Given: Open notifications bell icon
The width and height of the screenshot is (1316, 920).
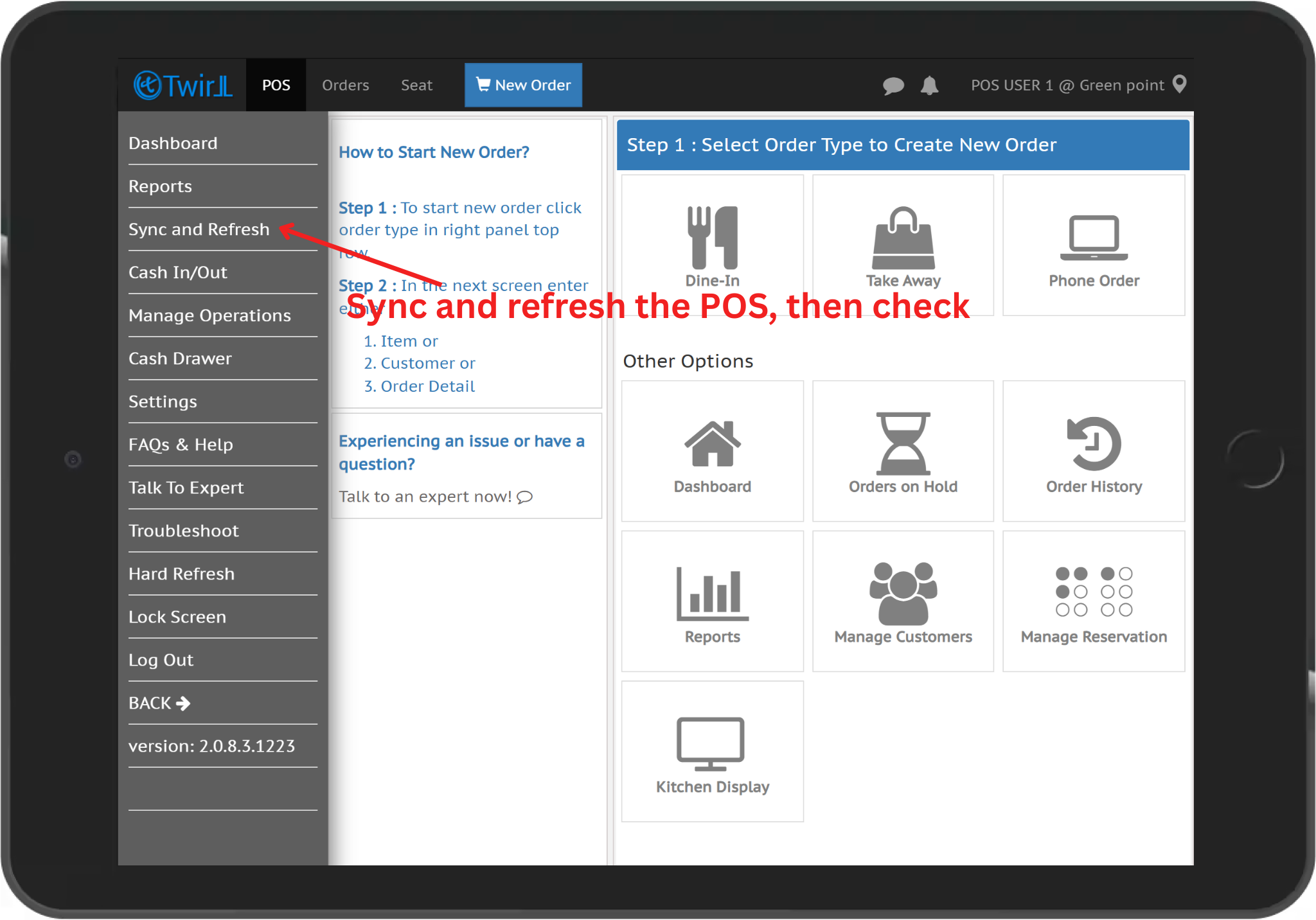Looking at the screenshot, I should pos(929,85).
